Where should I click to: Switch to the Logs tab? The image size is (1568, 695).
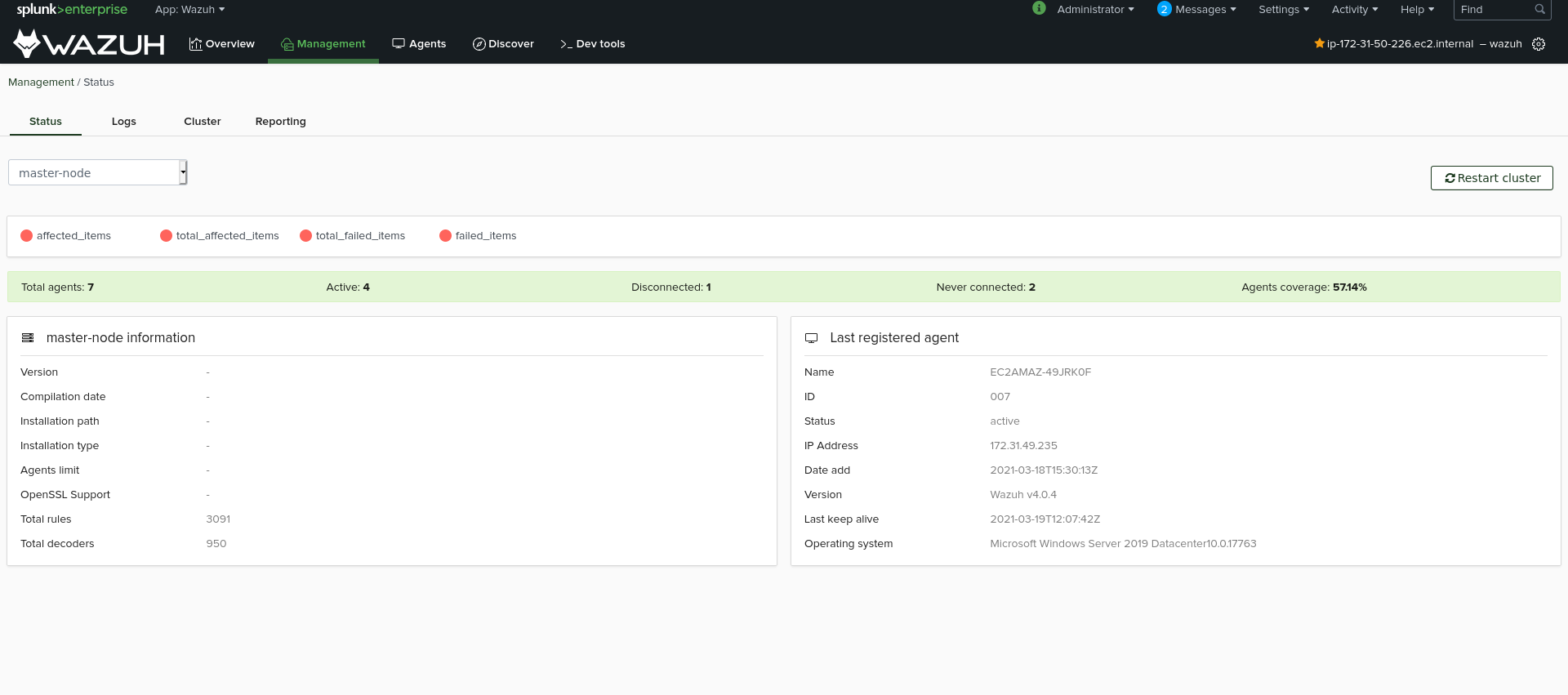124,122
